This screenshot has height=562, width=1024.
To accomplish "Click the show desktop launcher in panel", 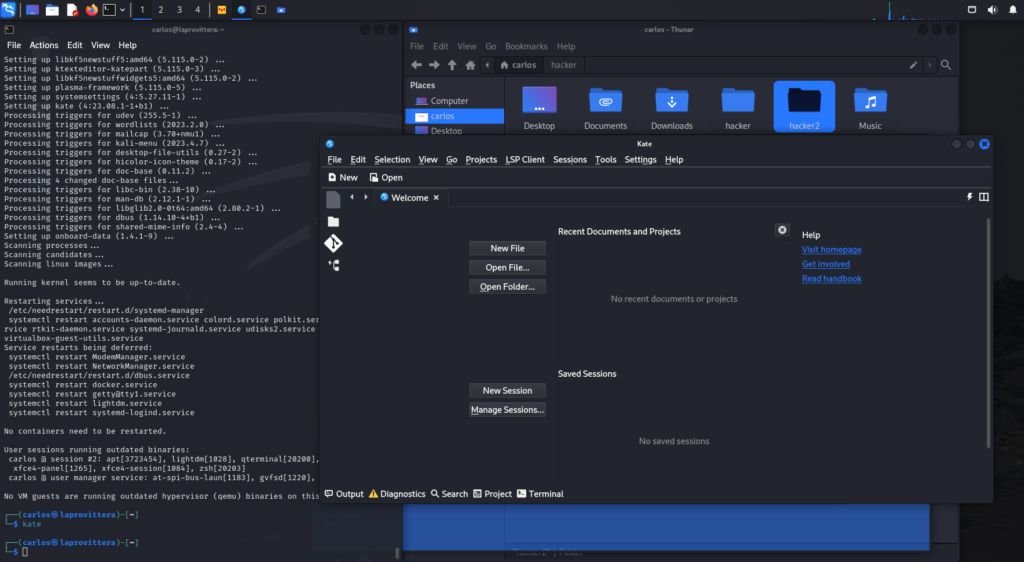I will (x=32, y=10).
